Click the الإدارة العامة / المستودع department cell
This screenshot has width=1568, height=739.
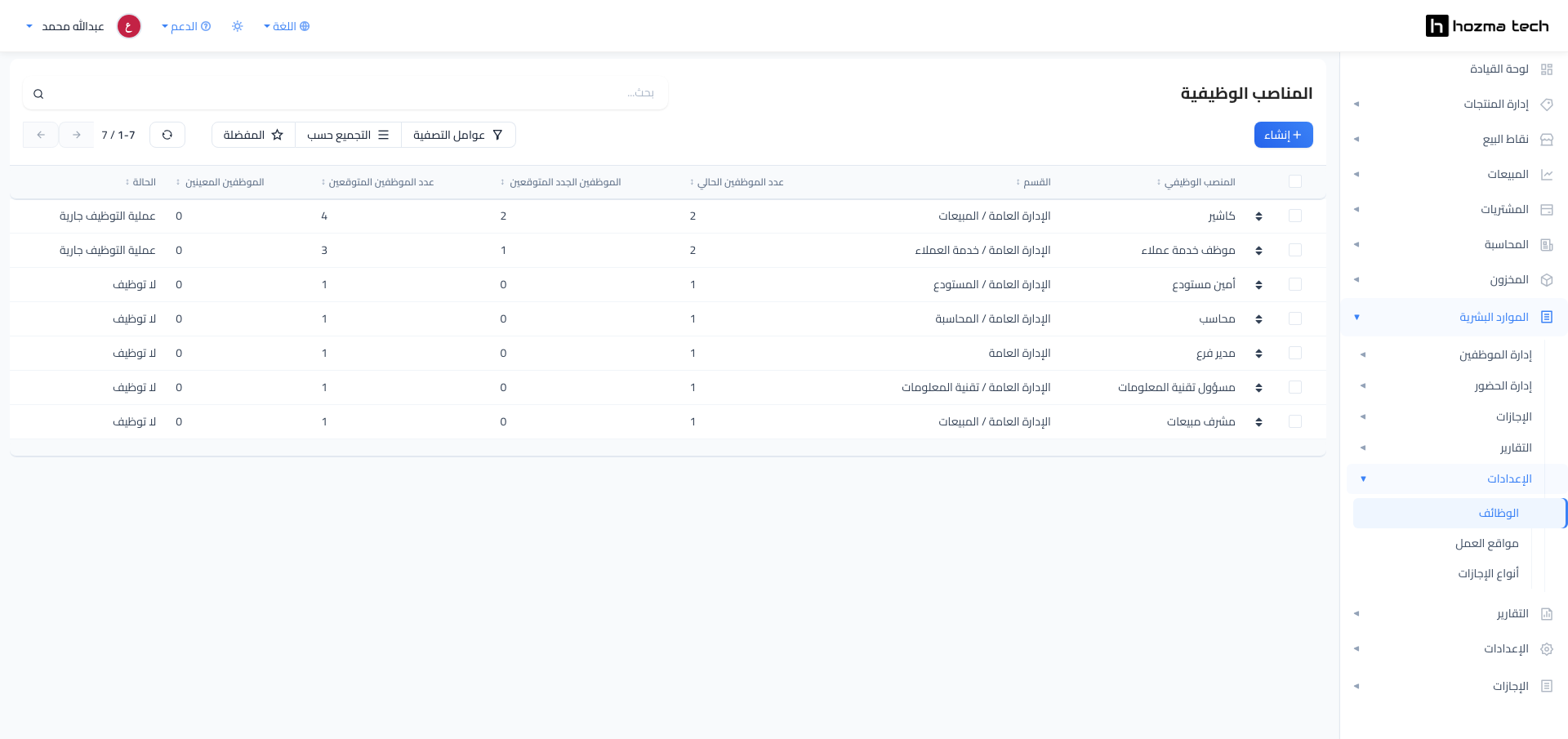click(991, 285)
